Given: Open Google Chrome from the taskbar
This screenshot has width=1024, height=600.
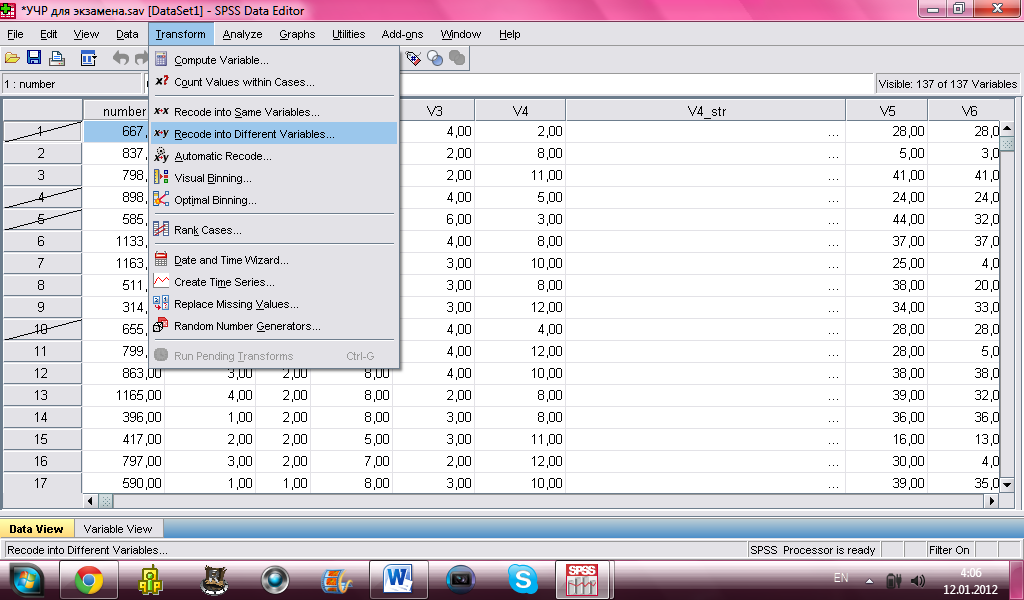Looking at the screenshot, I should [x=89, y=580].
